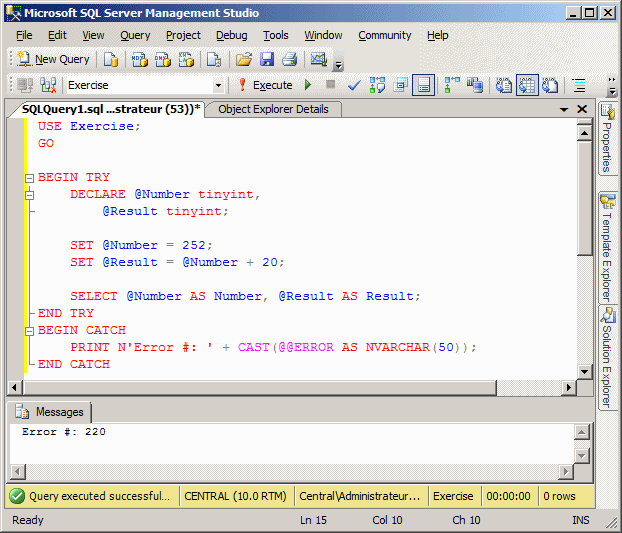
Task: Select Results to File mode
Action: (x=550, y=85)
